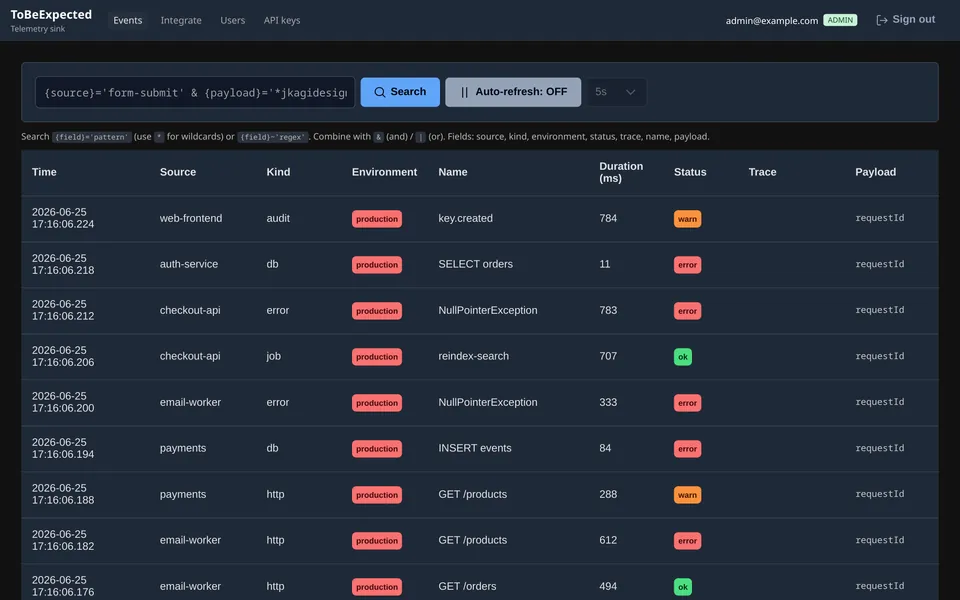Open the API keys tab
The height and width of the screenshot is (600, 960).
click(x=282, y=20)
